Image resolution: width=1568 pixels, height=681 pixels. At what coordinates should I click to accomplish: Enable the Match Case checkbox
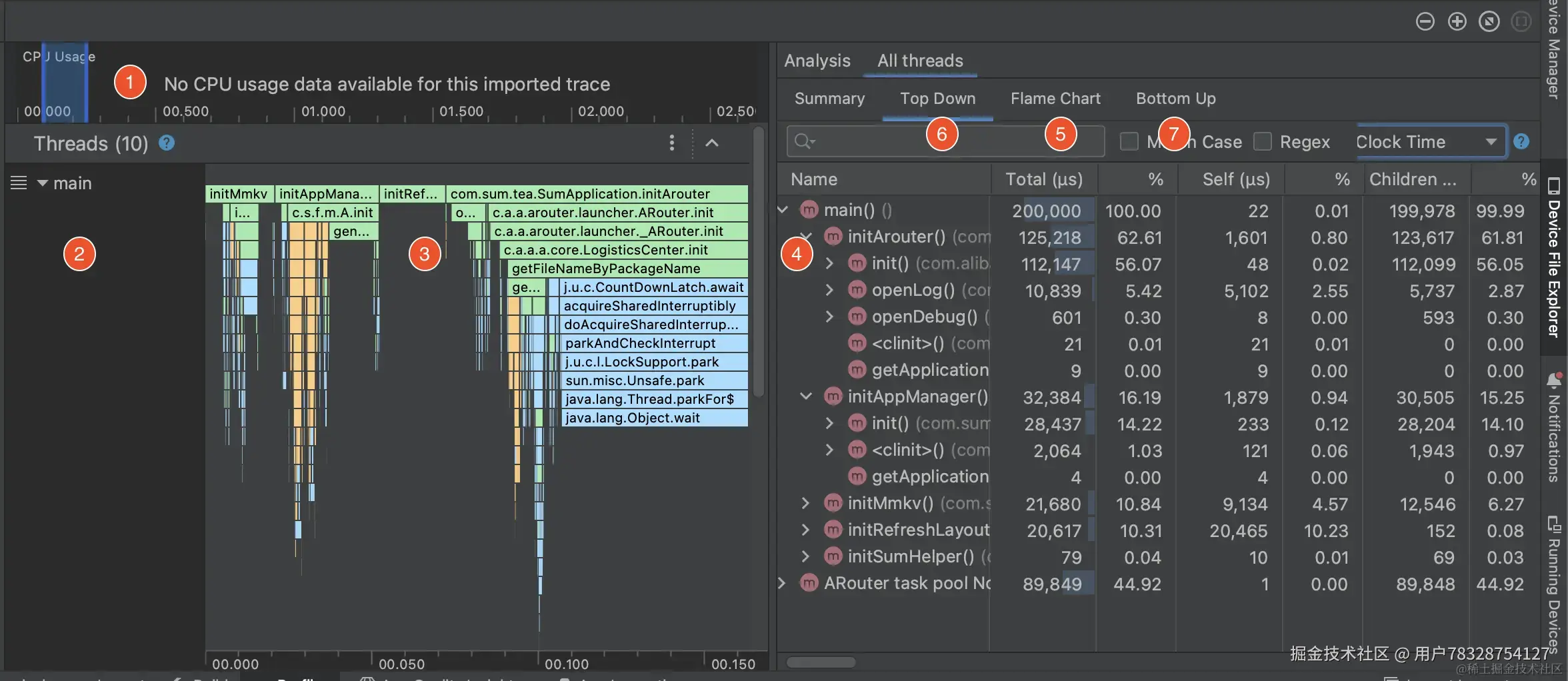(1129, 141)
